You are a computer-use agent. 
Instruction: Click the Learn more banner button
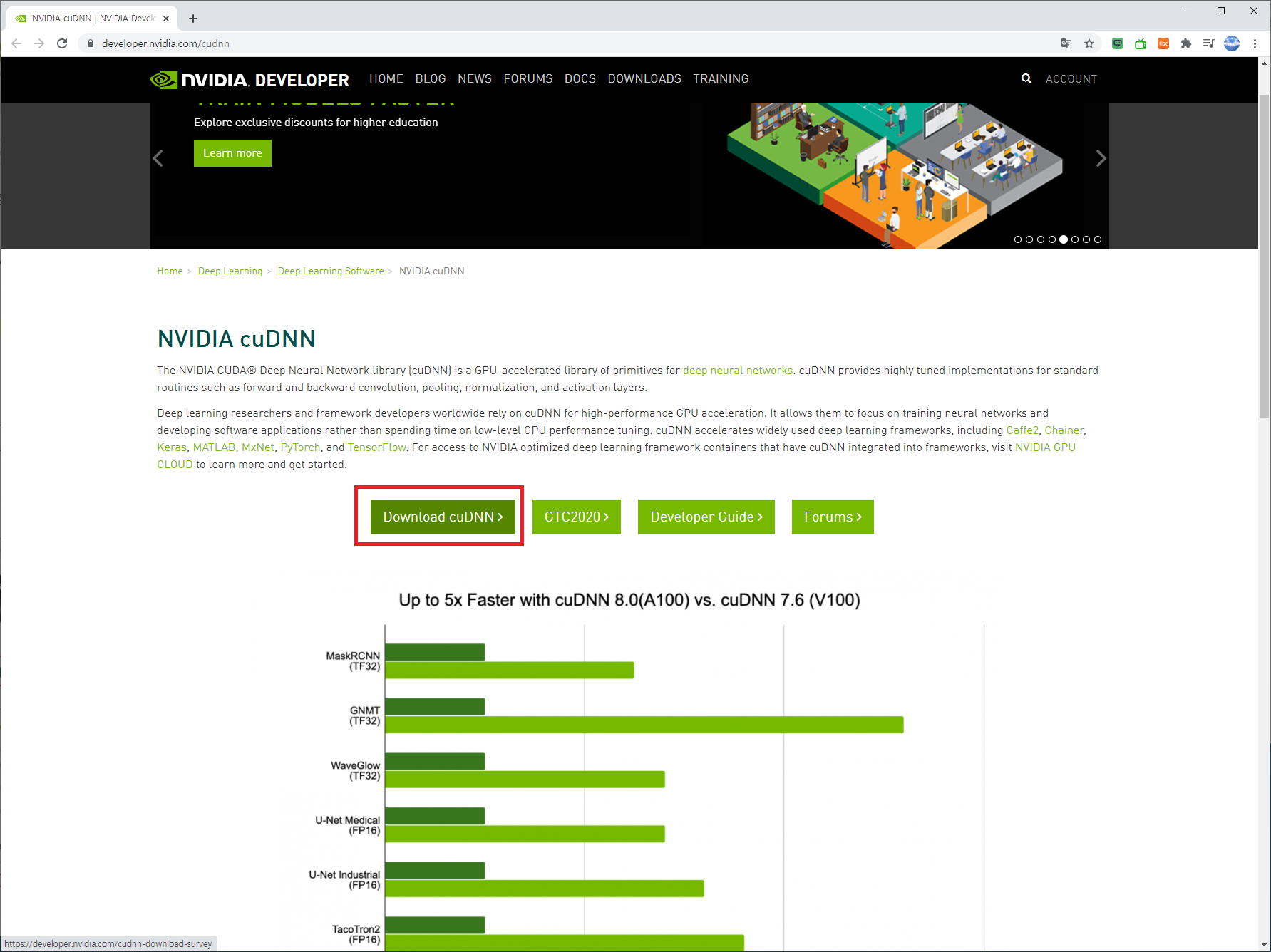[x=232, y=153]
